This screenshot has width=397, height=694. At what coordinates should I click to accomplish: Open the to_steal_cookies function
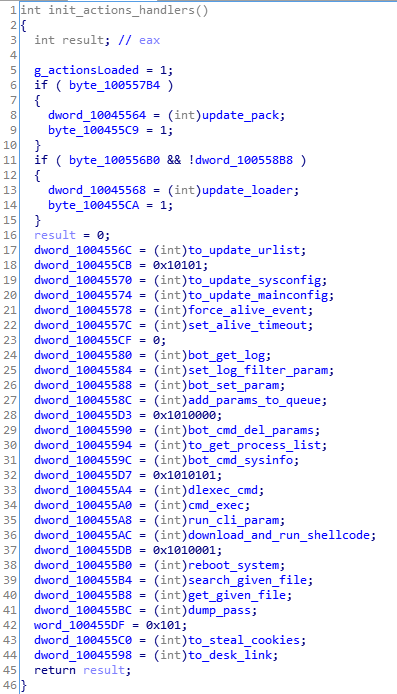(x=244, y=640)
